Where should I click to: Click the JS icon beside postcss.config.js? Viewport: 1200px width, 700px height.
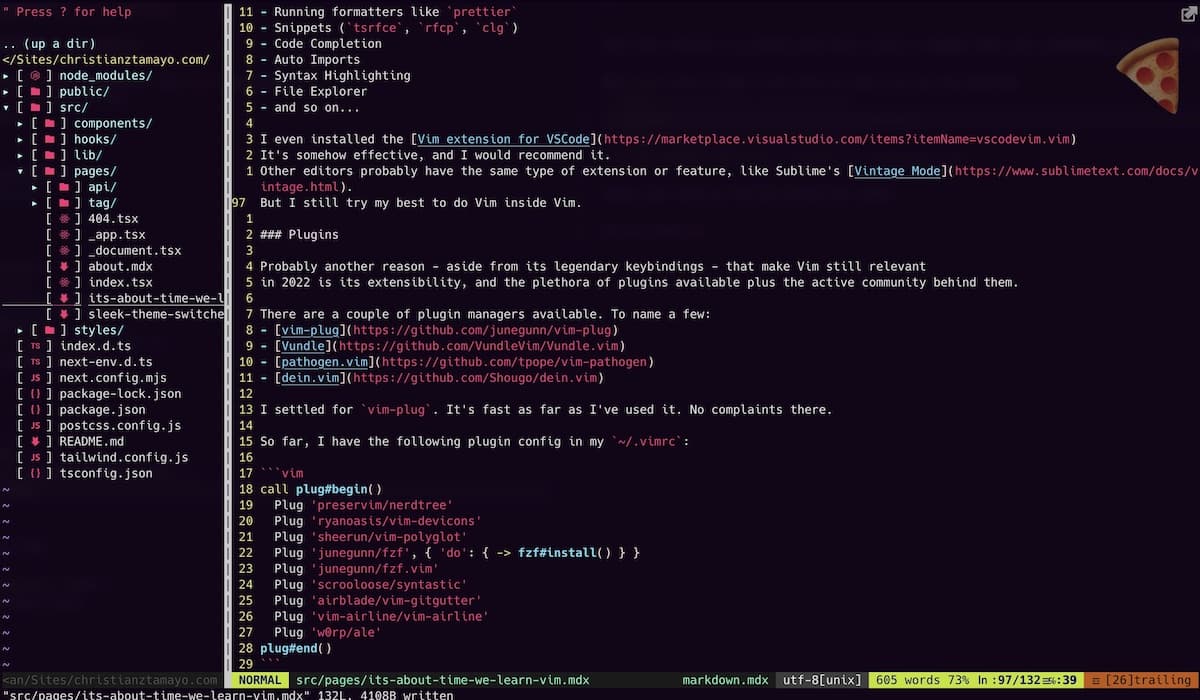36,426
